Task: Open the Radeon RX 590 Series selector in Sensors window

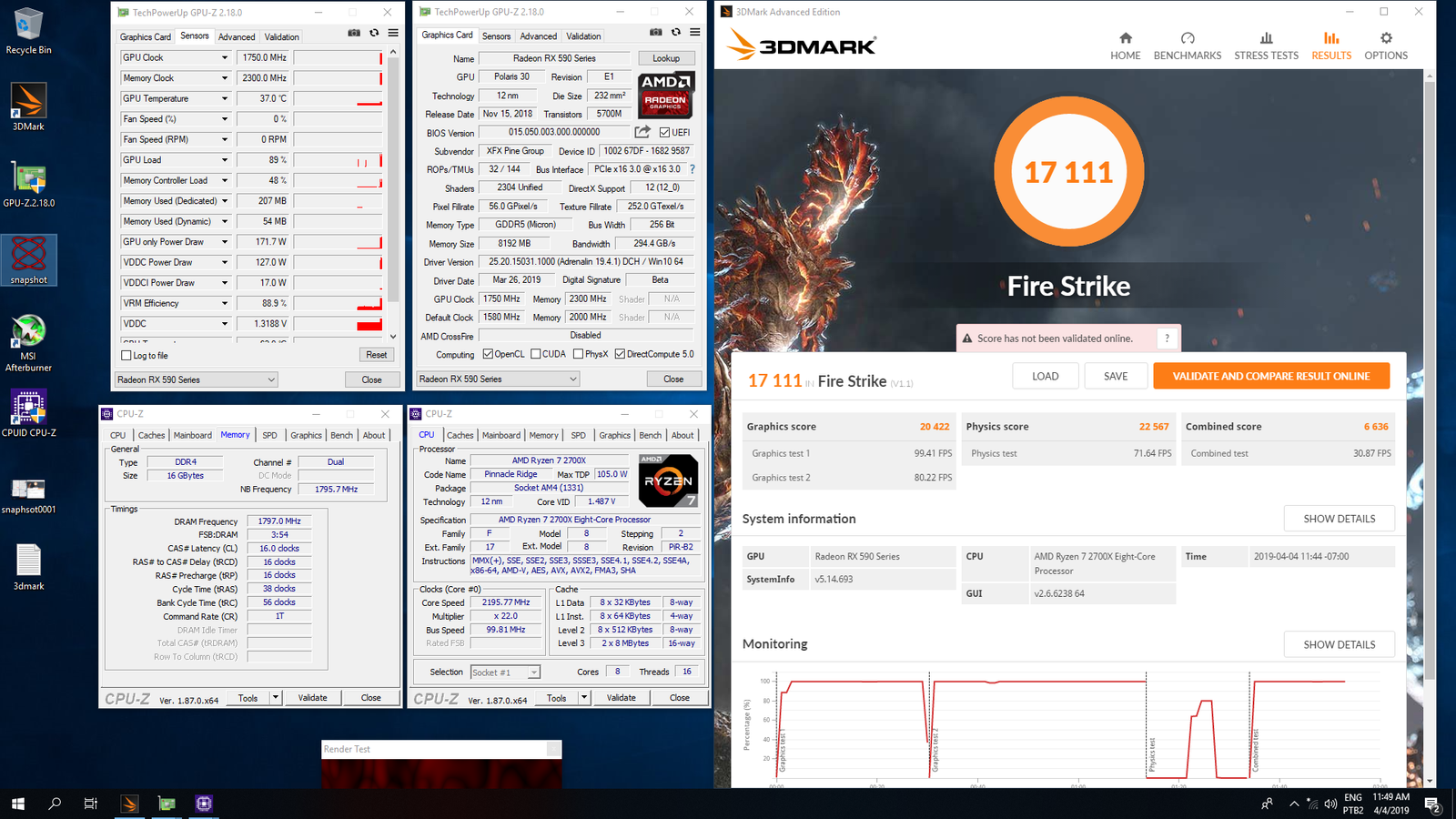Action: pos(196,379)
